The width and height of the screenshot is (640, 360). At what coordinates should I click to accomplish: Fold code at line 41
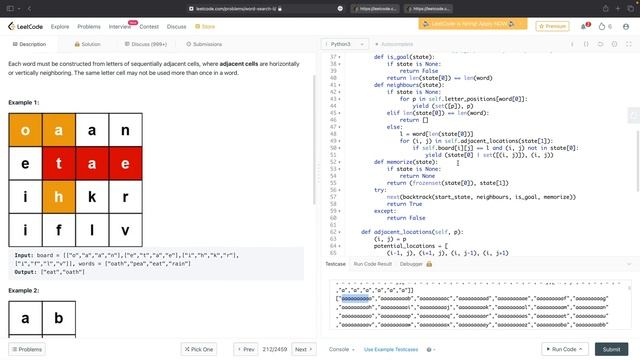point(339,85)
